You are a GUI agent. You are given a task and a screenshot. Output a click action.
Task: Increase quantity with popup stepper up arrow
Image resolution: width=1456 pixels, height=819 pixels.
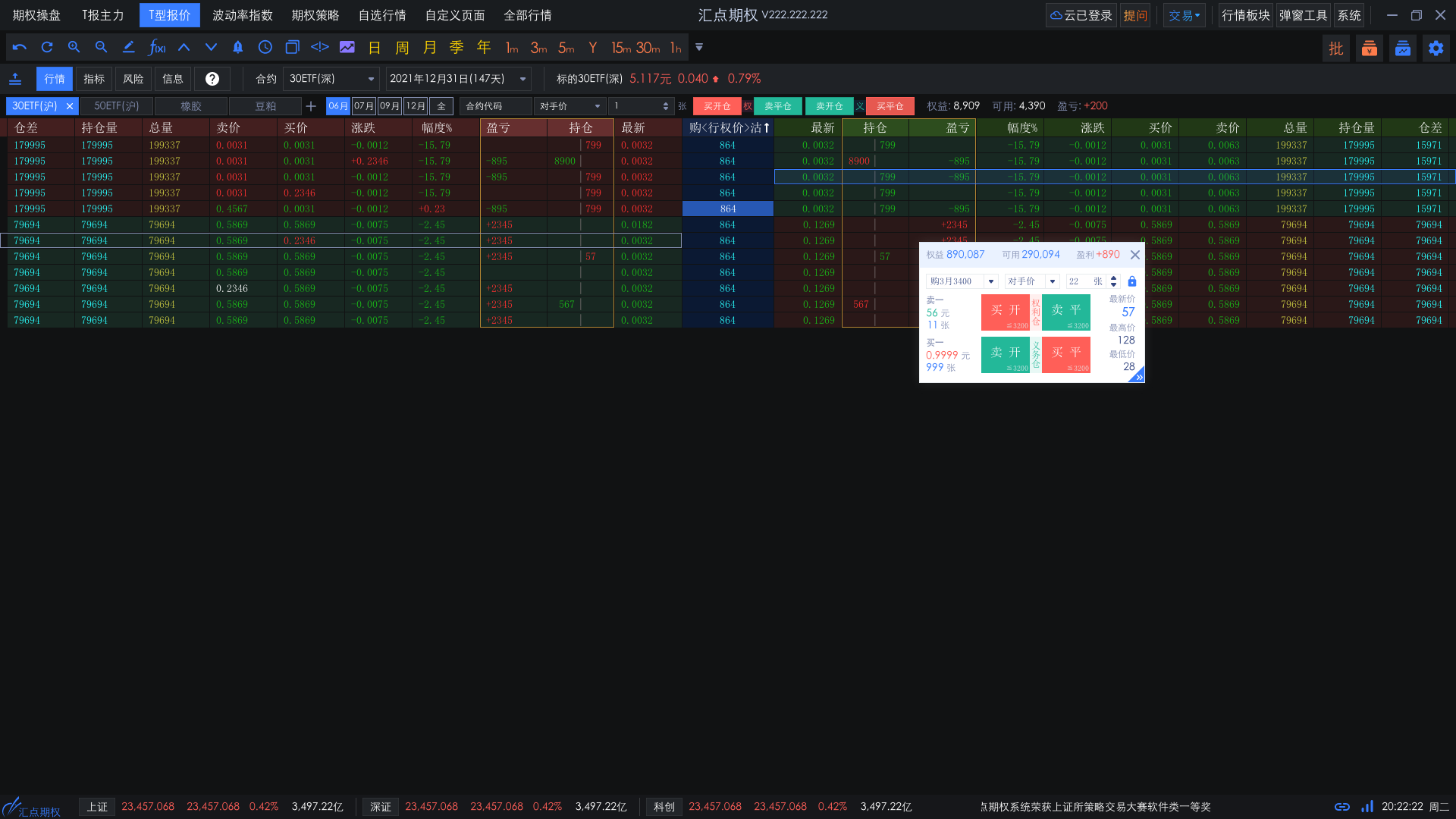click(x=1113, y=278)
